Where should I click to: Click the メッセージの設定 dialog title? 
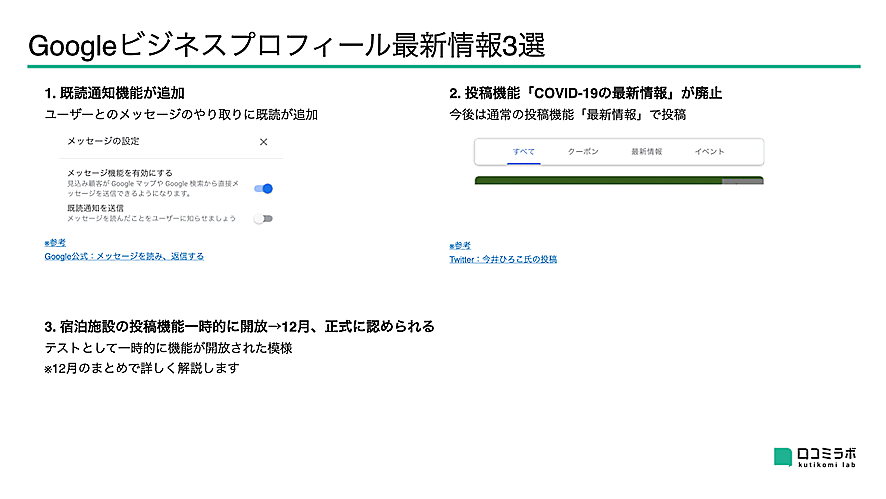(x=97, y=142)
